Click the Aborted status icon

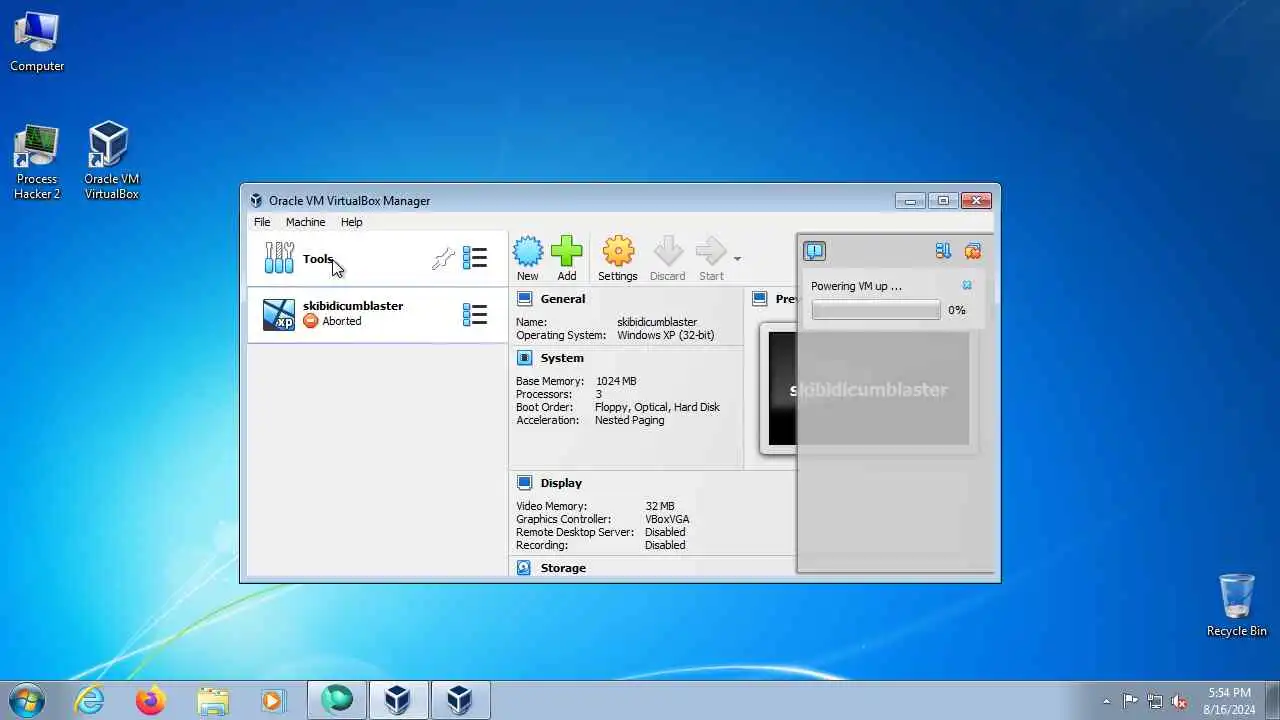tap(310, 321)
